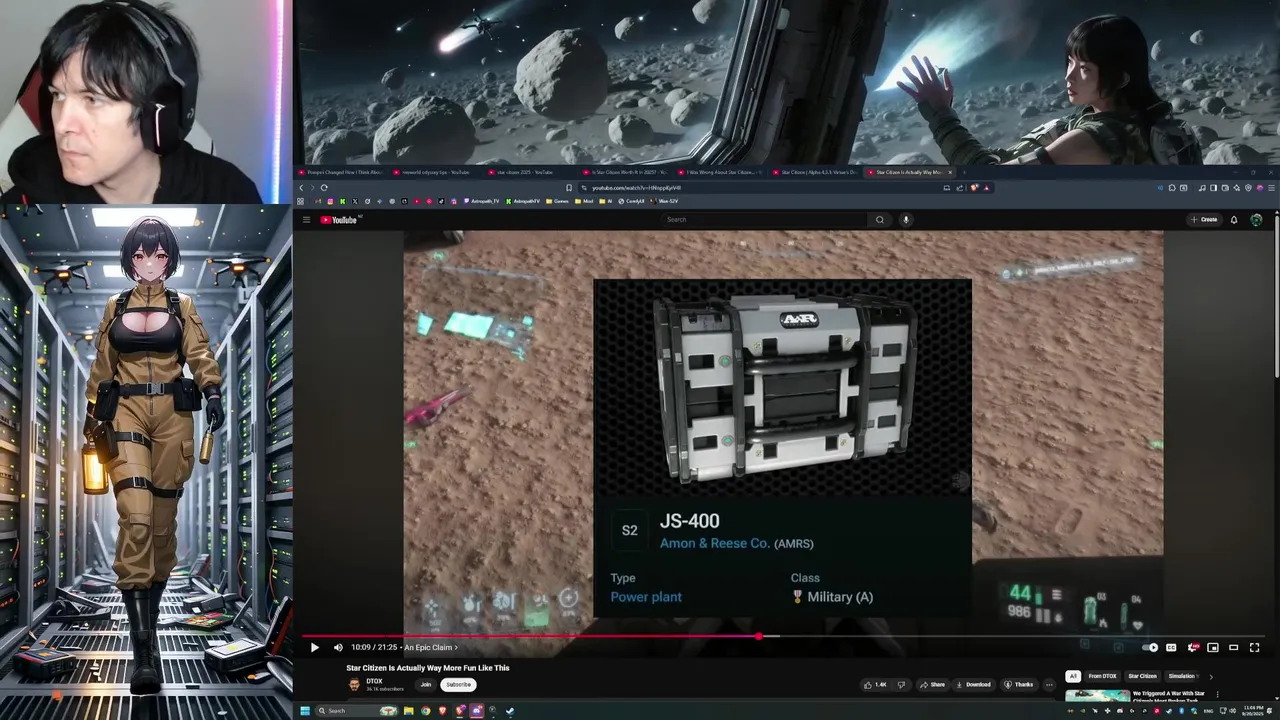Toggle autoplay switch in player controls
Screen dimensions: 1280x720
pos(1150,647)
